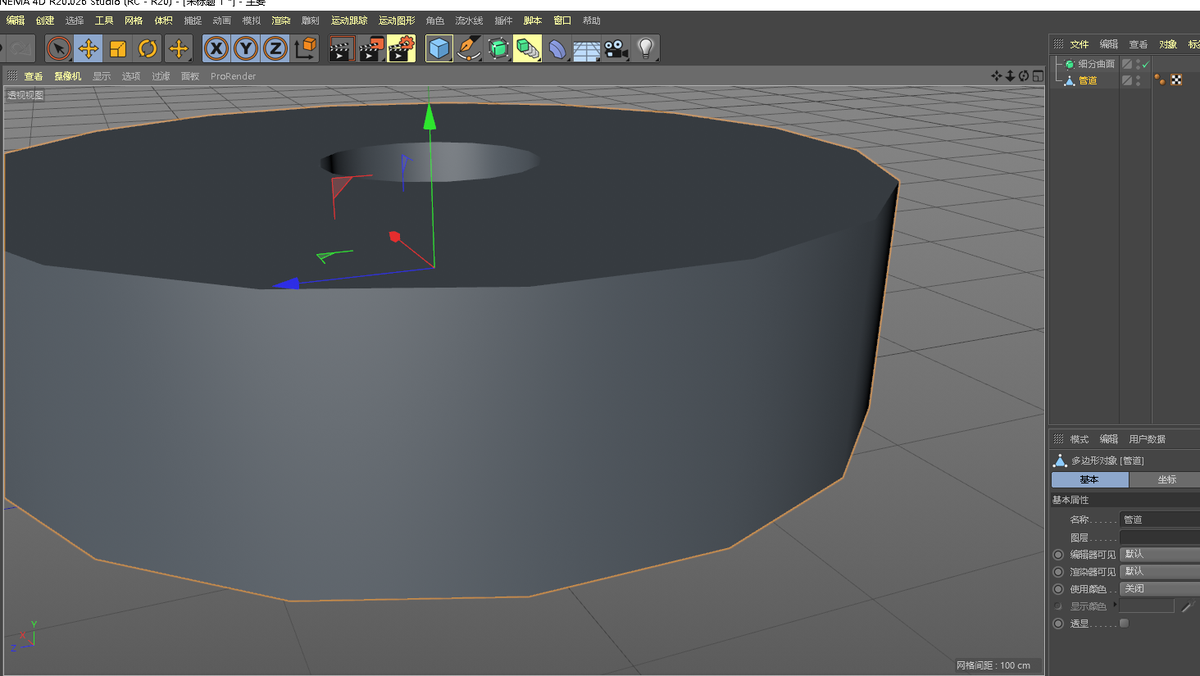
Task: Click the 图层 input field
Action: coord(1160,537)
